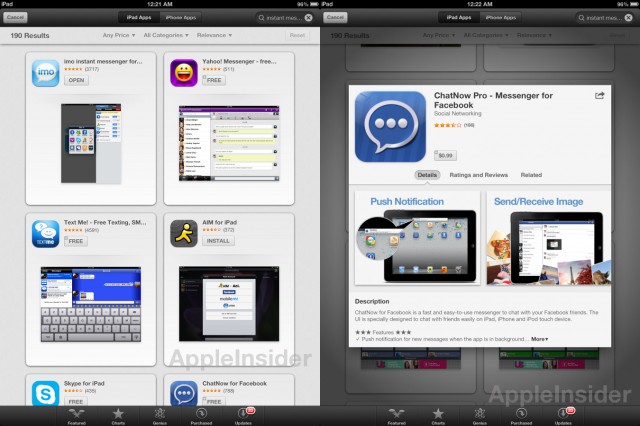The width and height of the screenshot is (640, 426).
Task: Expand the All Categories filter dropdown
Action: point(166,35)
